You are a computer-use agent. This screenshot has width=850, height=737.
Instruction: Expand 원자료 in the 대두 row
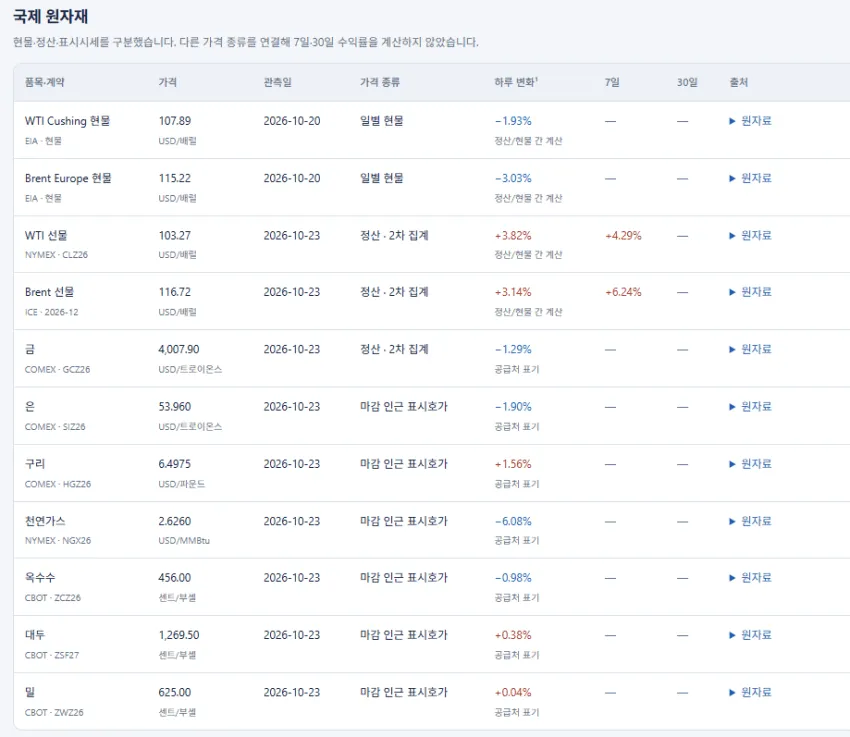coord(750,635)
